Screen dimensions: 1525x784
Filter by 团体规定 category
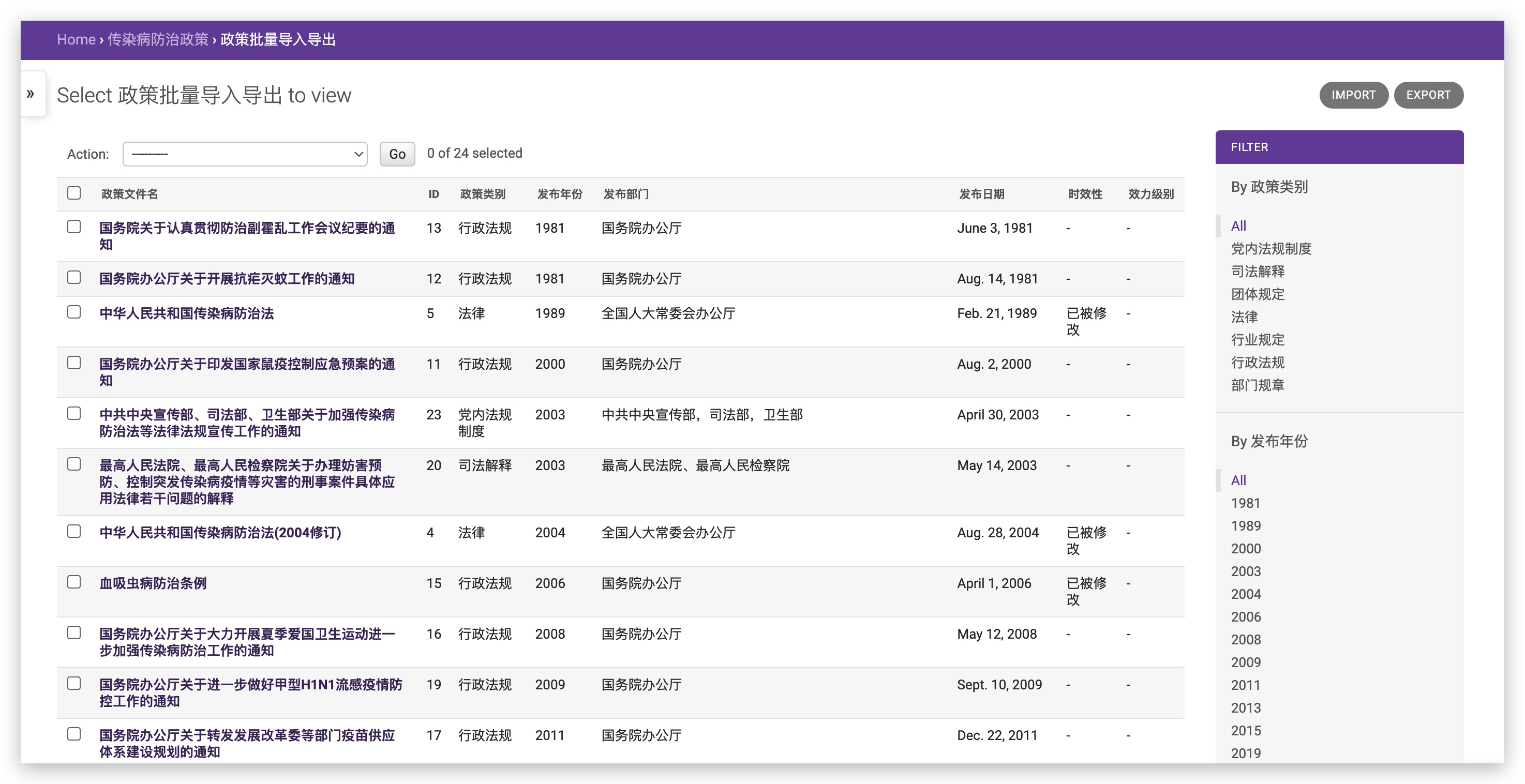[x=1258, y=294]
